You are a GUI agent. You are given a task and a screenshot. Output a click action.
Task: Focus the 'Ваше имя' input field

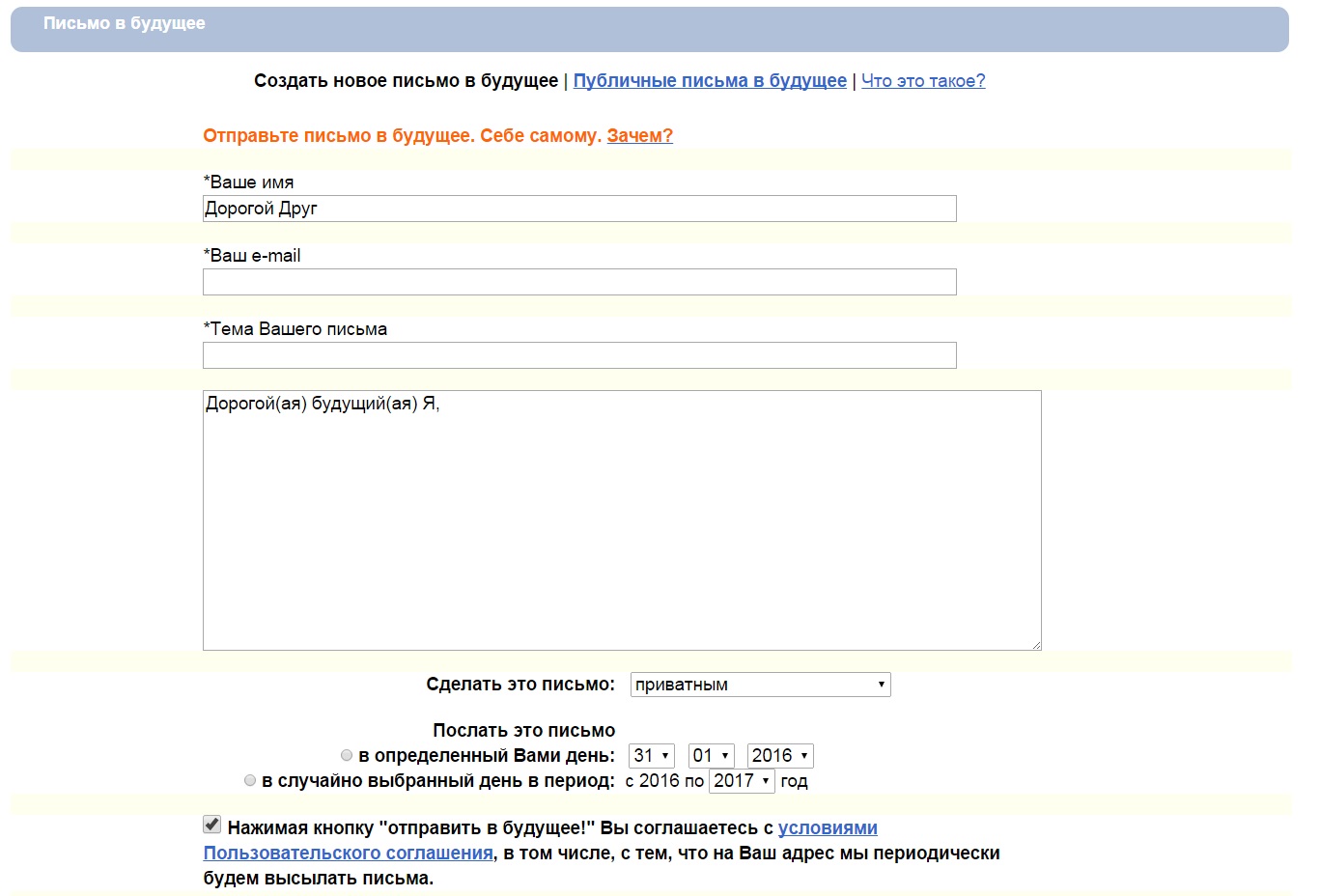point(579,209)
